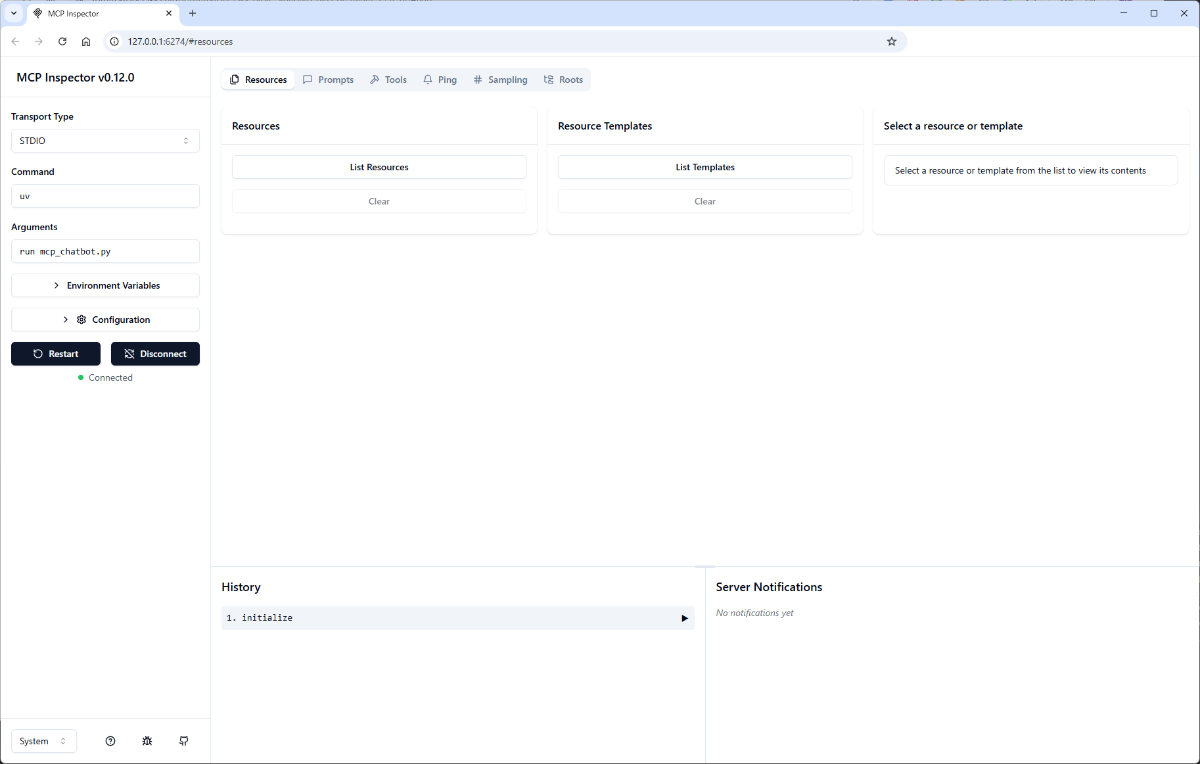The width and height of the screenshot is (1200, 764).
Task: Click the 'Connected' status text
Action: coord(110,377)
